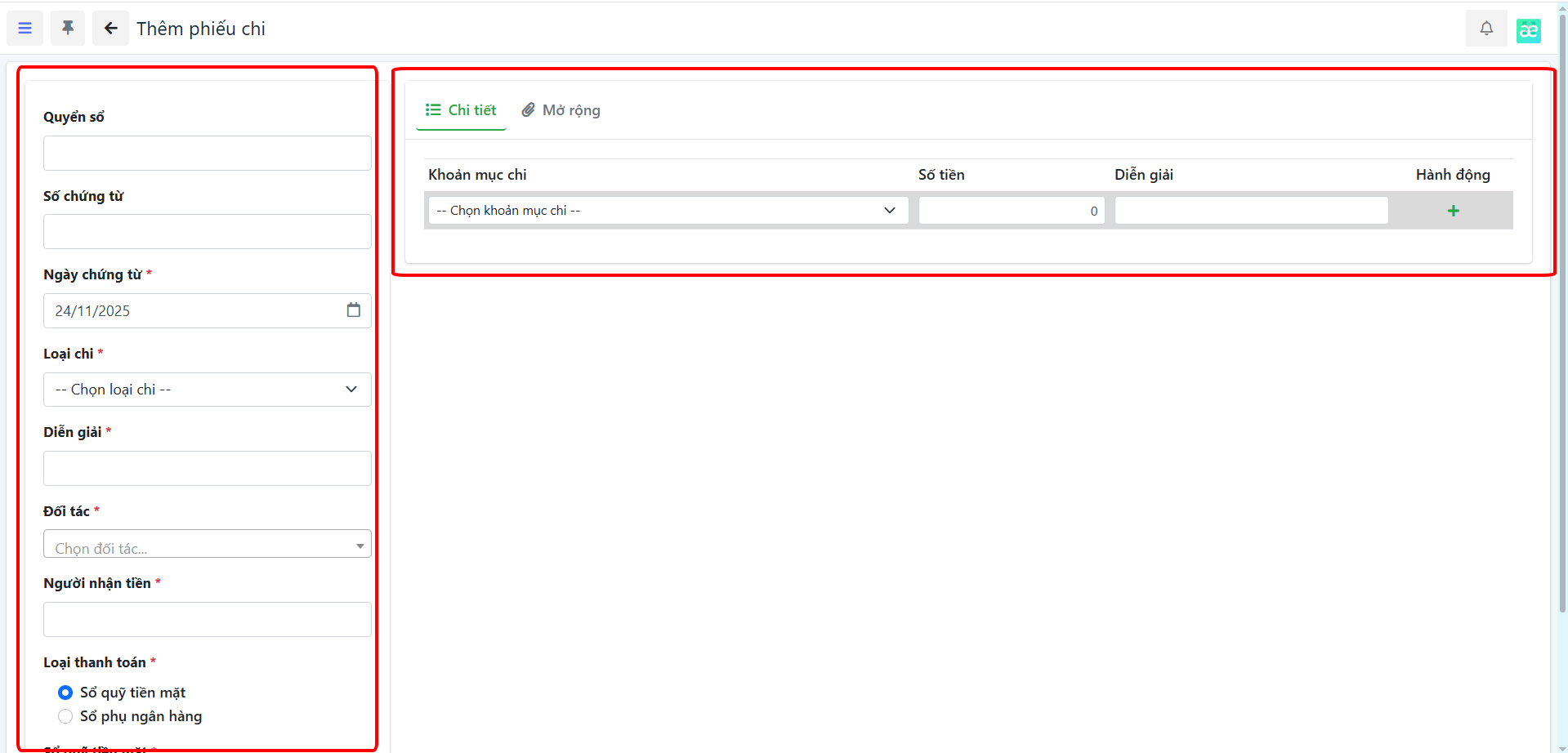Add row with green plus icon
The image size is (1568, 753).
pyautogui.click(x=1453, y=211)
